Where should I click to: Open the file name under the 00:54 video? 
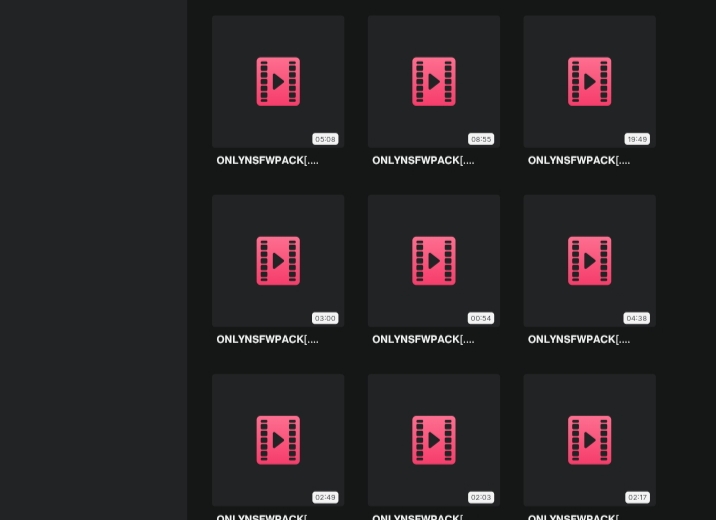tap(423, 339)
